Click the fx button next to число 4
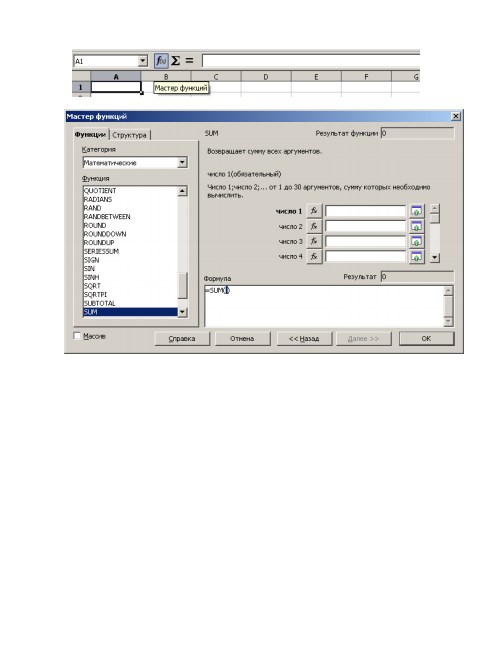The height and width of the screenshot is (650, 502). pyautogui.click(x=314, y=257)
